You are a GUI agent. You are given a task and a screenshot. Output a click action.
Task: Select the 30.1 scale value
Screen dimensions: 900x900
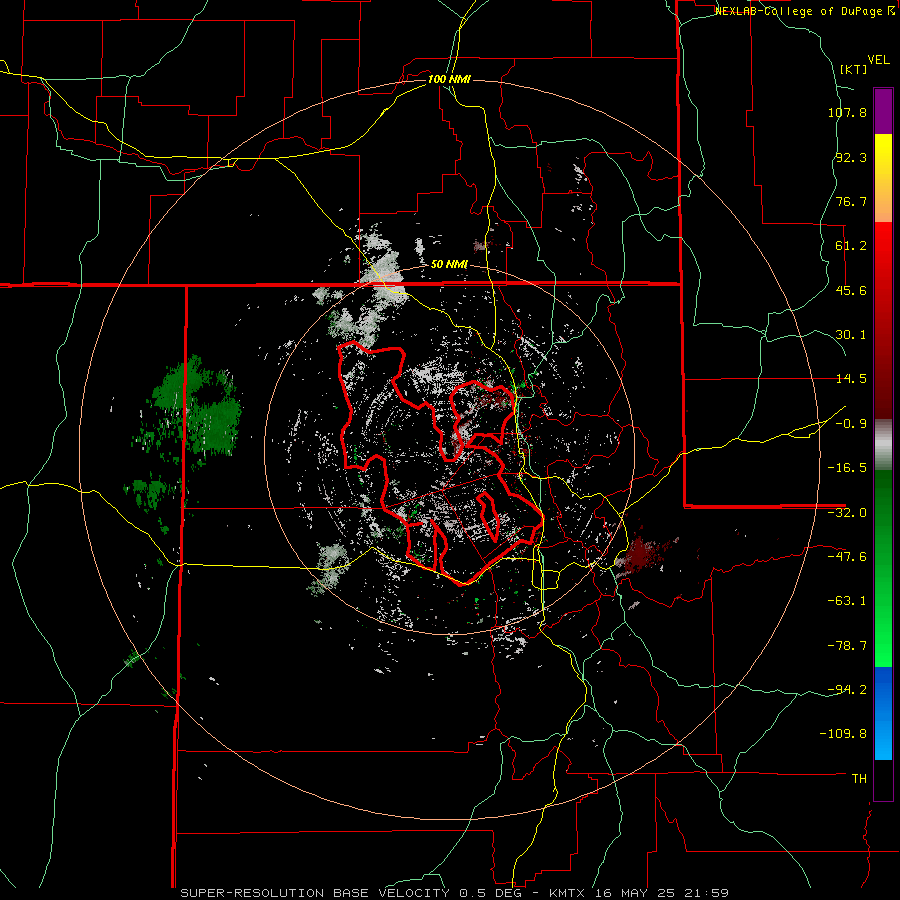(851, 335)
